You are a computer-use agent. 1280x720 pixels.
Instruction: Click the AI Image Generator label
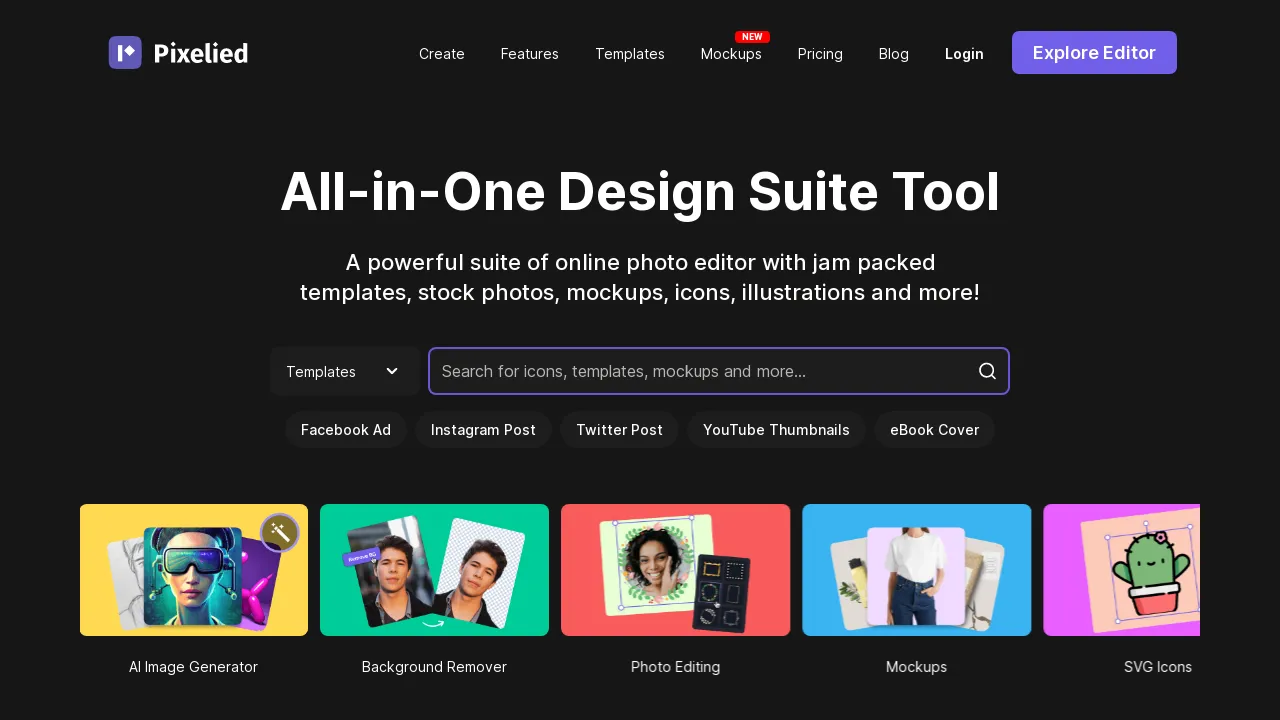tap(193, 667)
